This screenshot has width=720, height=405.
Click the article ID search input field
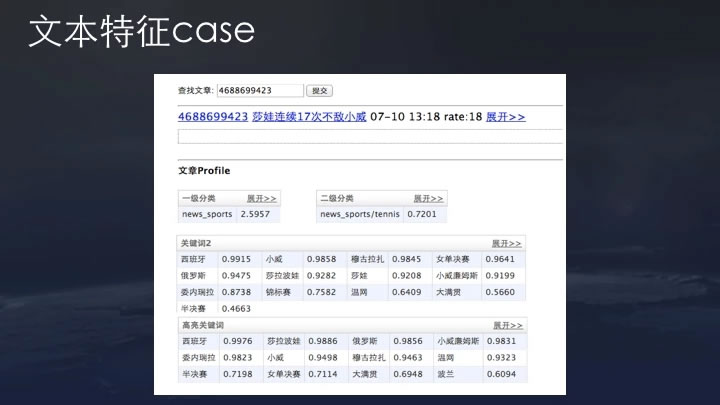(260, 90)
